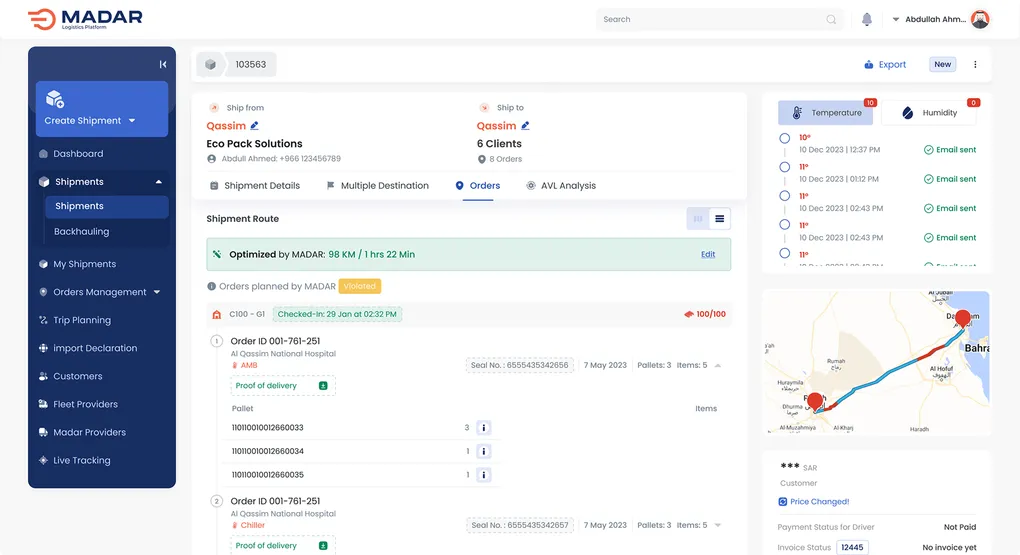Switch to the AVL Analysis tab
1020x555 pixels.
561,186
